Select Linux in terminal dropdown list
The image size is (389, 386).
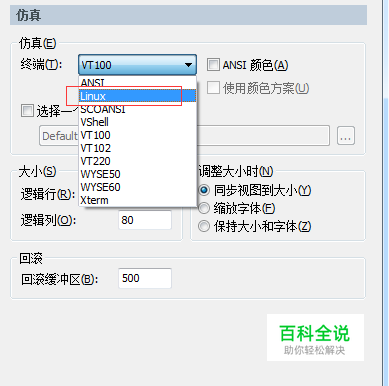(x=137, y=96)
